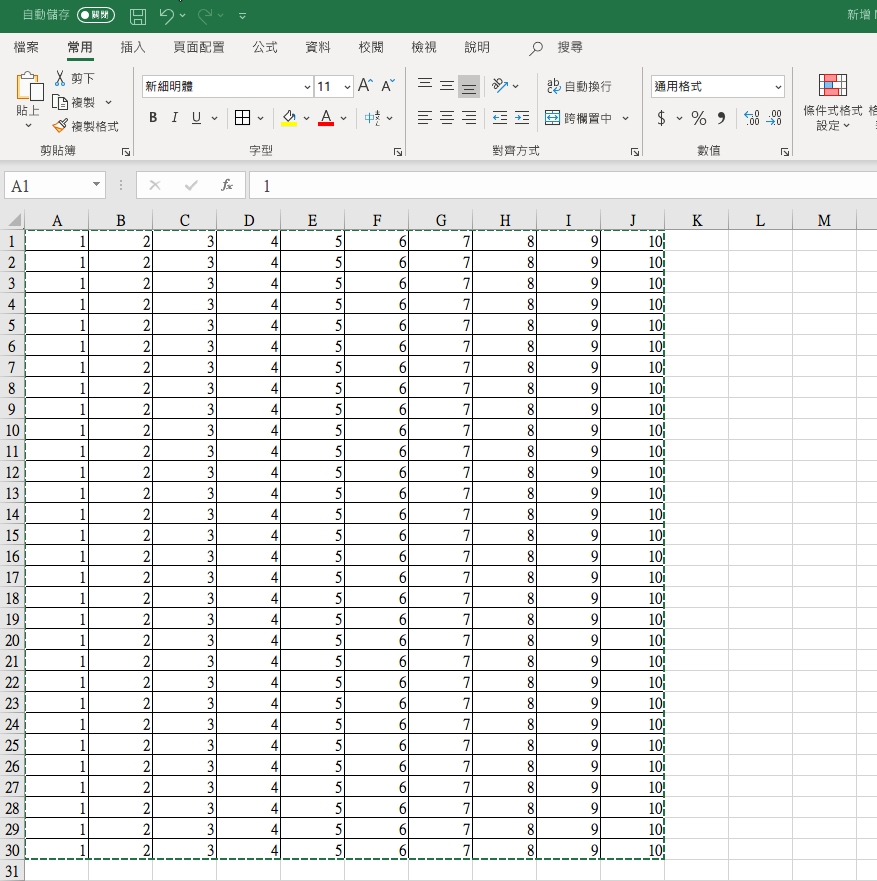Click the Format Painter brush icon
Viewport: 877px width, 881px height.
tap(60, 127)
